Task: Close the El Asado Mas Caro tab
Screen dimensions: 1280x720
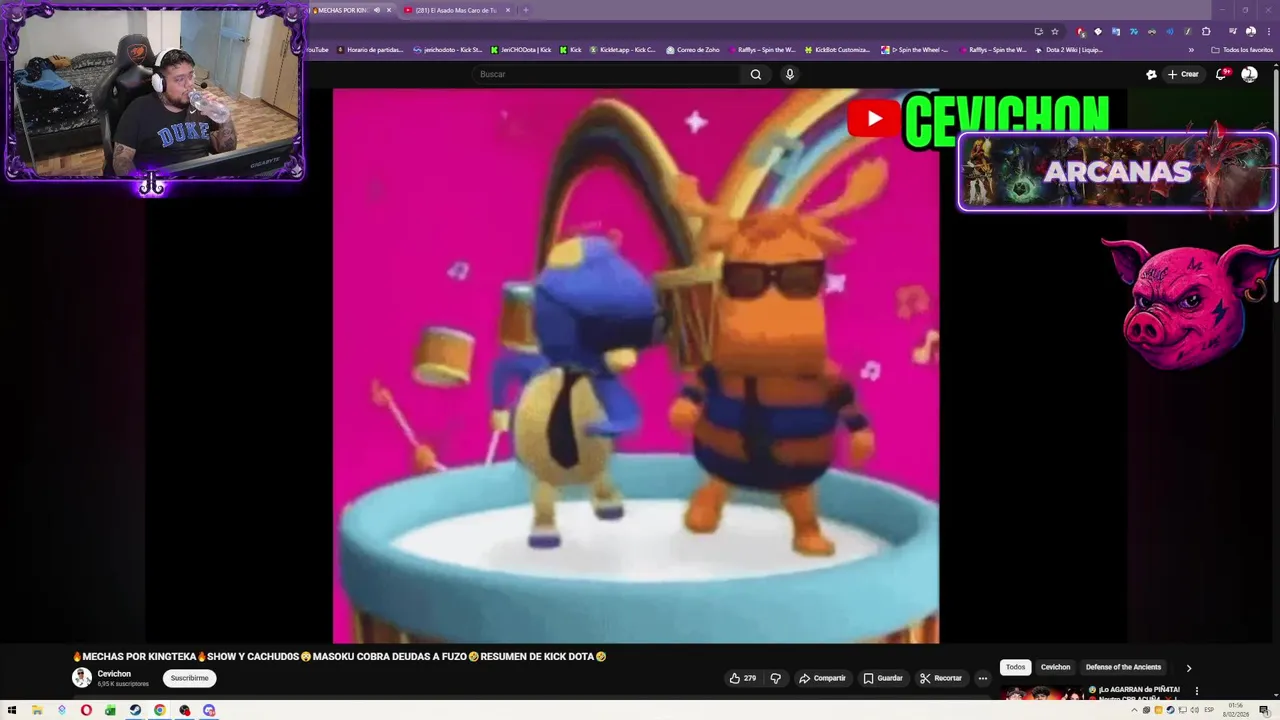Action: 508,10
